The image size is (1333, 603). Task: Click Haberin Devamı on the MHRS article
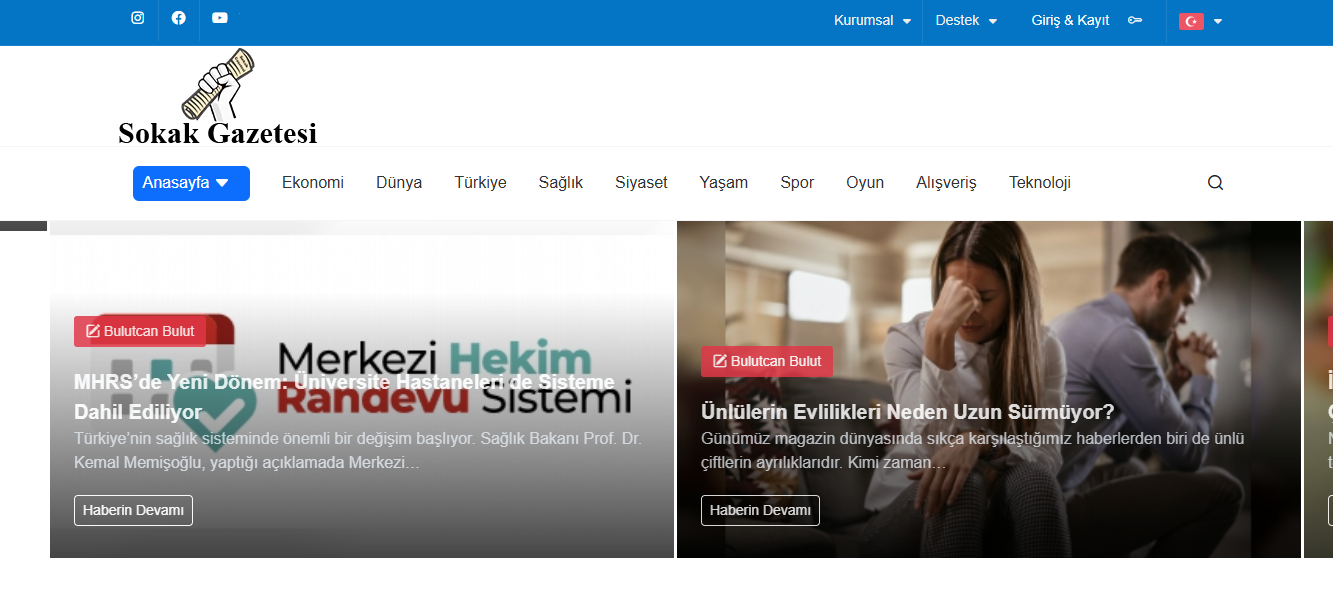[x=133, y=510]
